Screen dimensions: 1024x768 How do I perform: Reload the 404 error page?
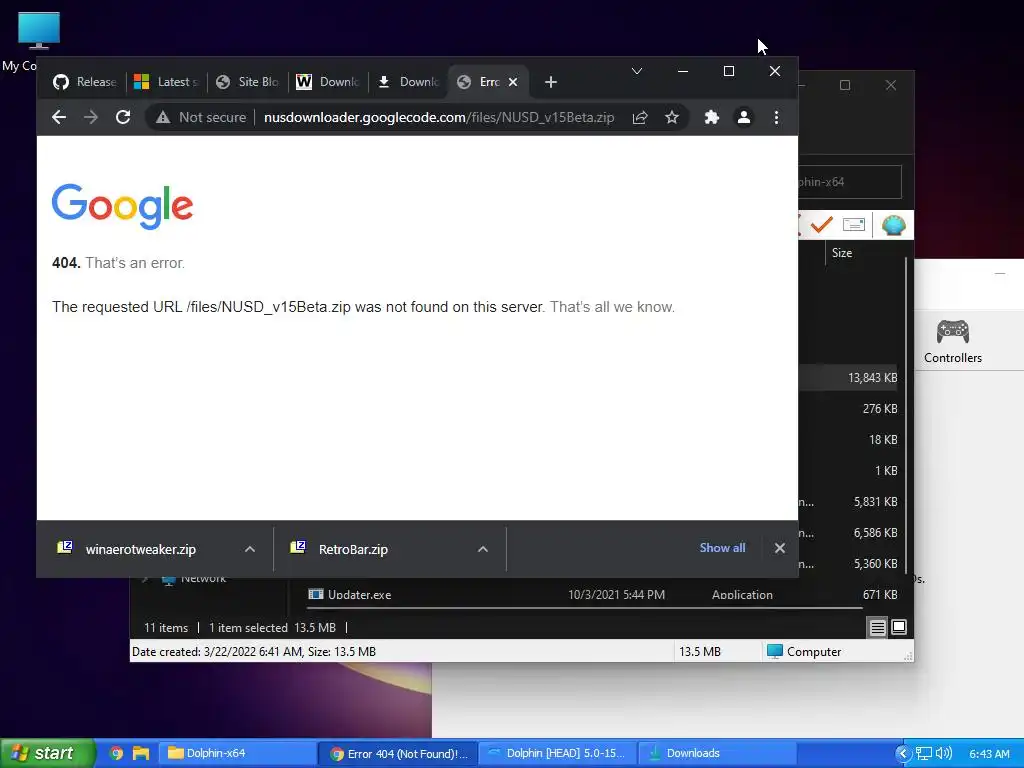[x=123, y=118]
